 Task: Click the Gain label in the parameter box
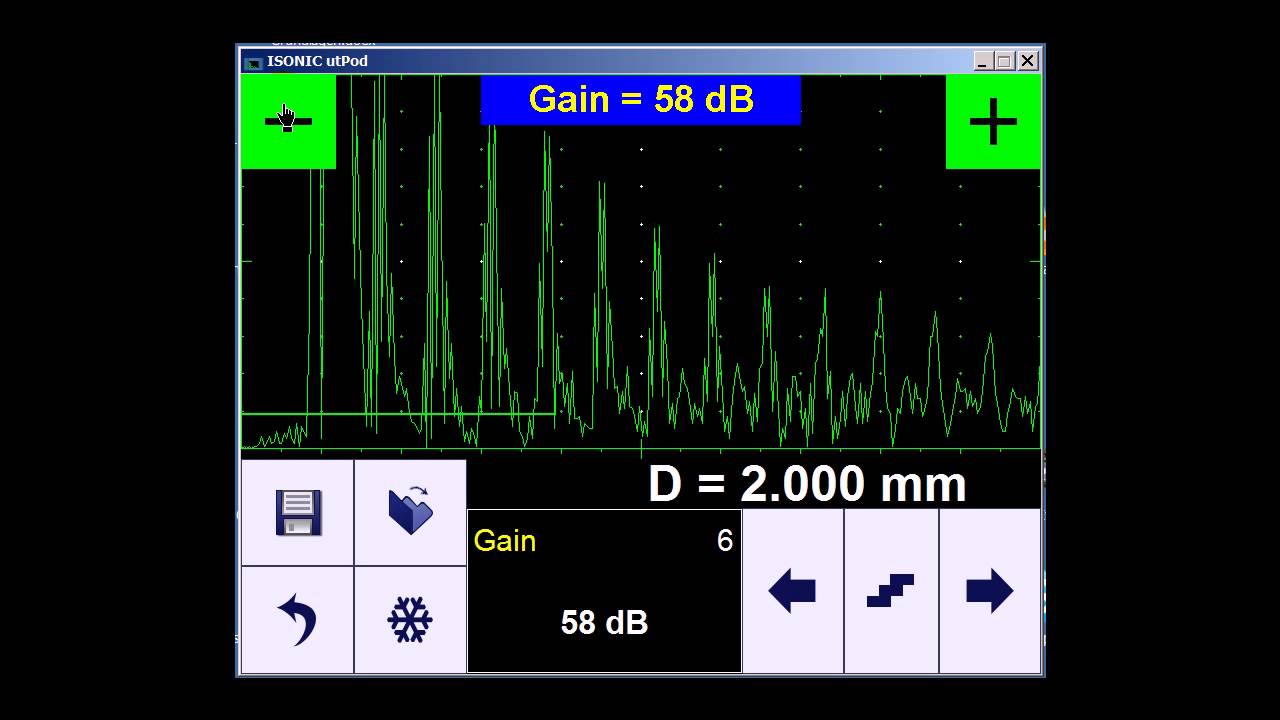pos(505,541)
